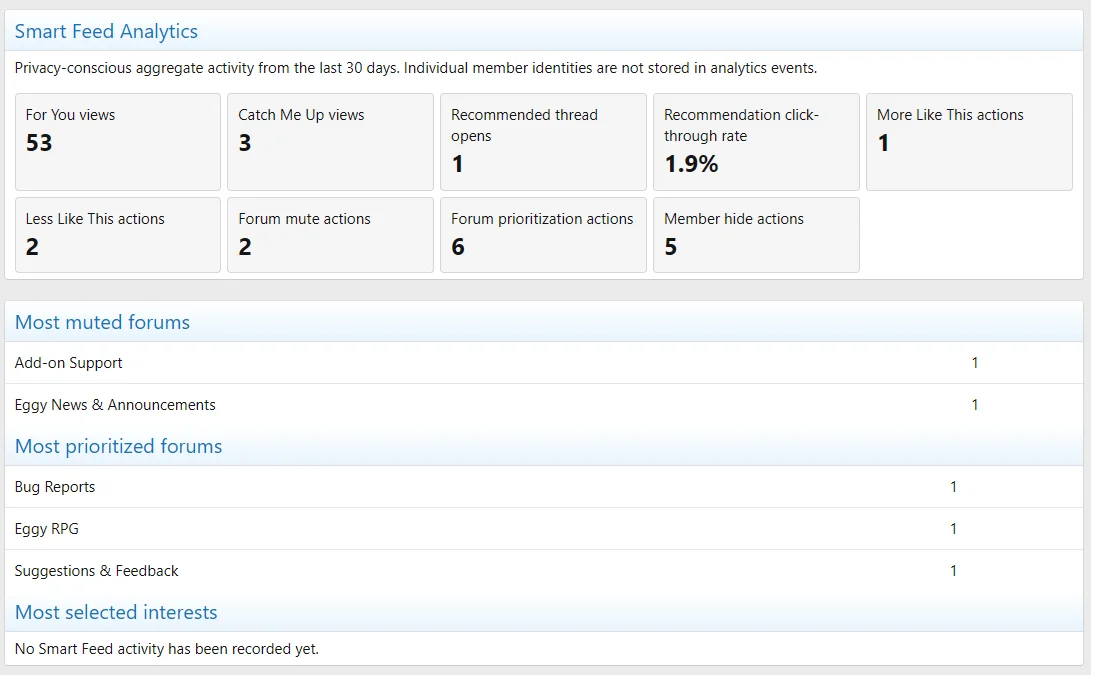Viewport: 1096px width, 675px height.
Task: Click the count beside Eggy RPG
Action: pos(953,529)
